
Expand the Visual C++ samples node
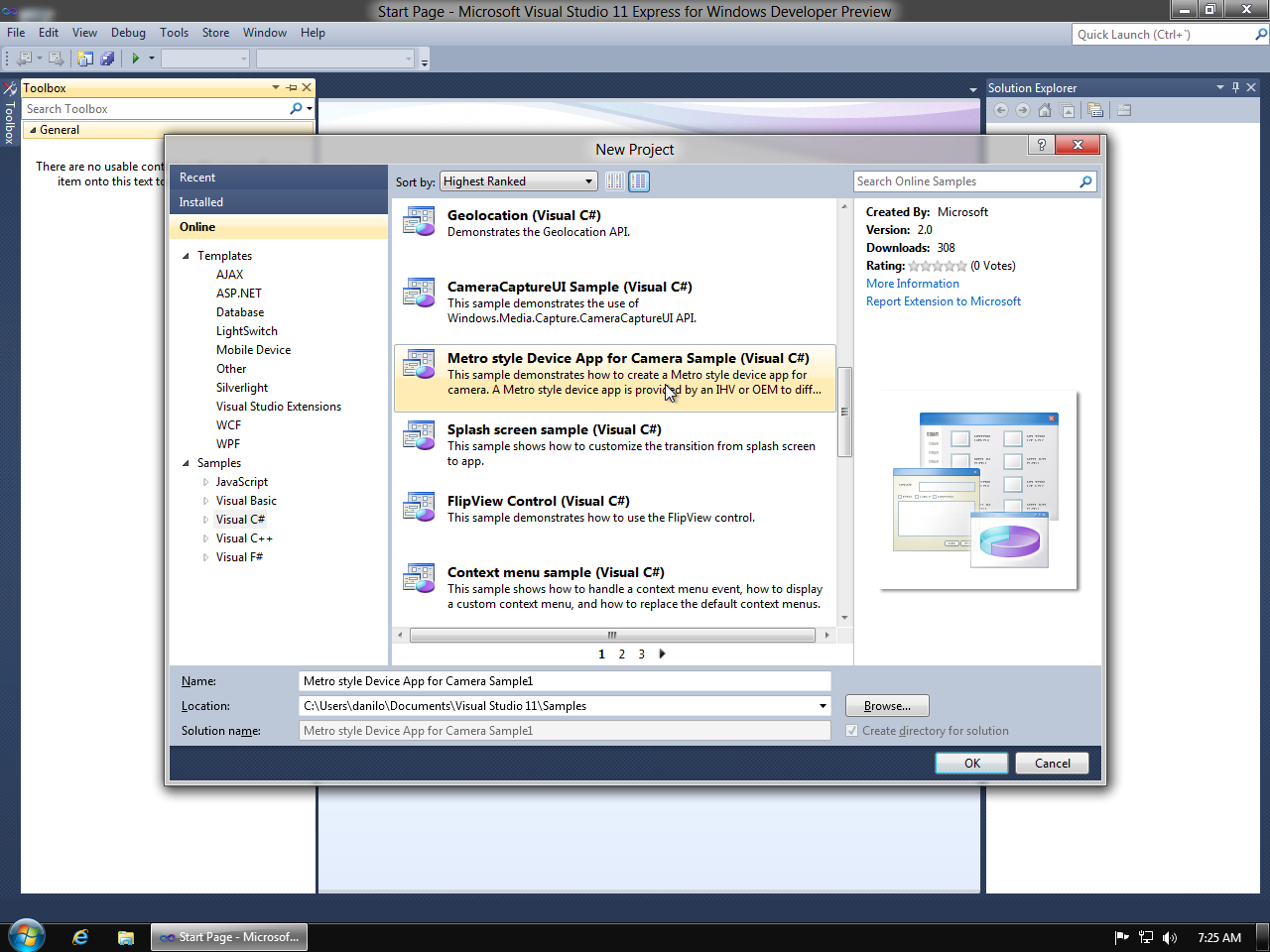click(206, 538)
